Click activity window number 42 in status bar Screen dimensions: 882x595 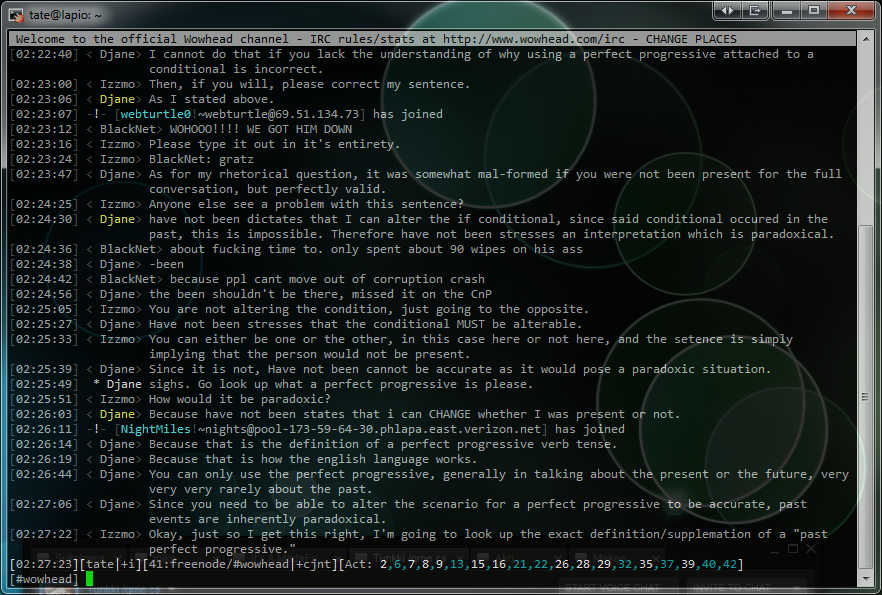732,564
